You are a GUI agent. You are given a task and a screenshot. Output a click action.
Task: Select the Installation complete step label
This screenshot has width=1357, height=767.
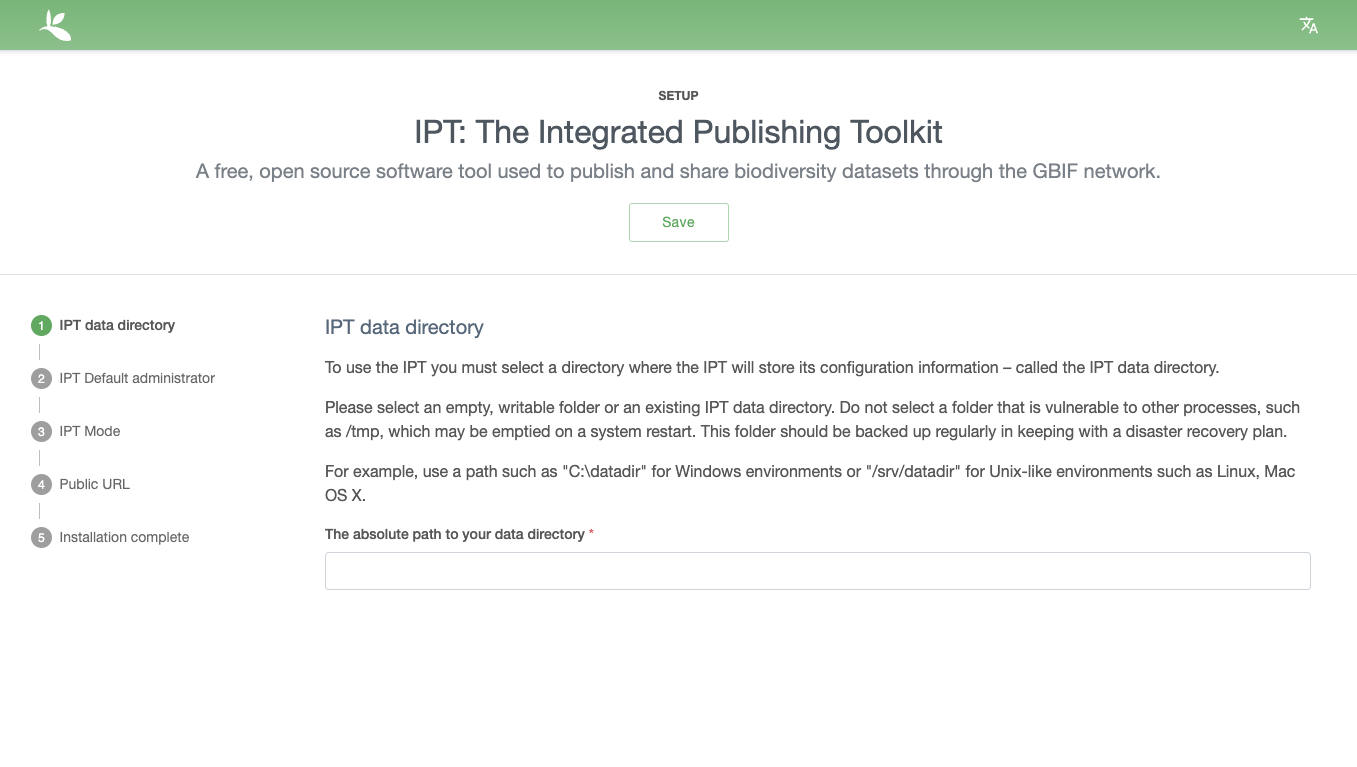point(123,537)
